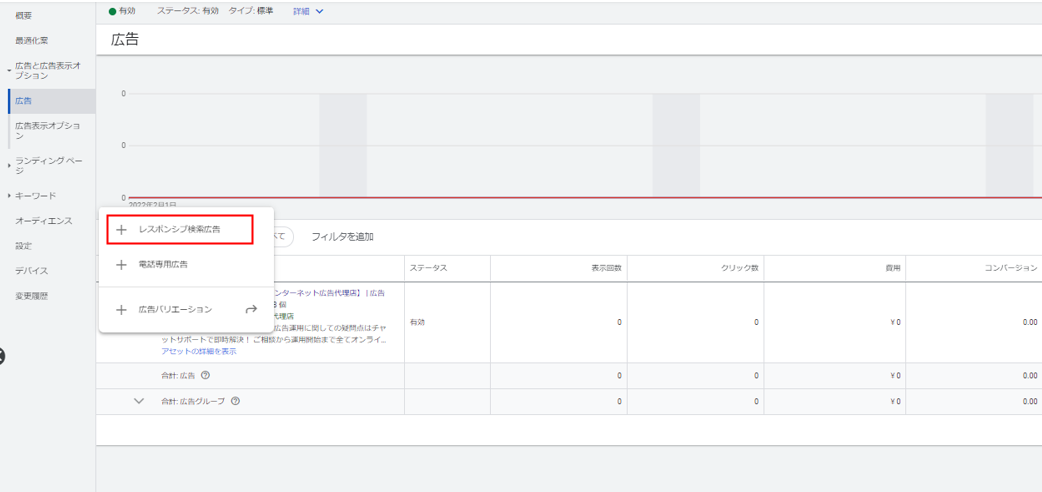
Task: Open 概要 in the sidebar
Action: [24, 15]
